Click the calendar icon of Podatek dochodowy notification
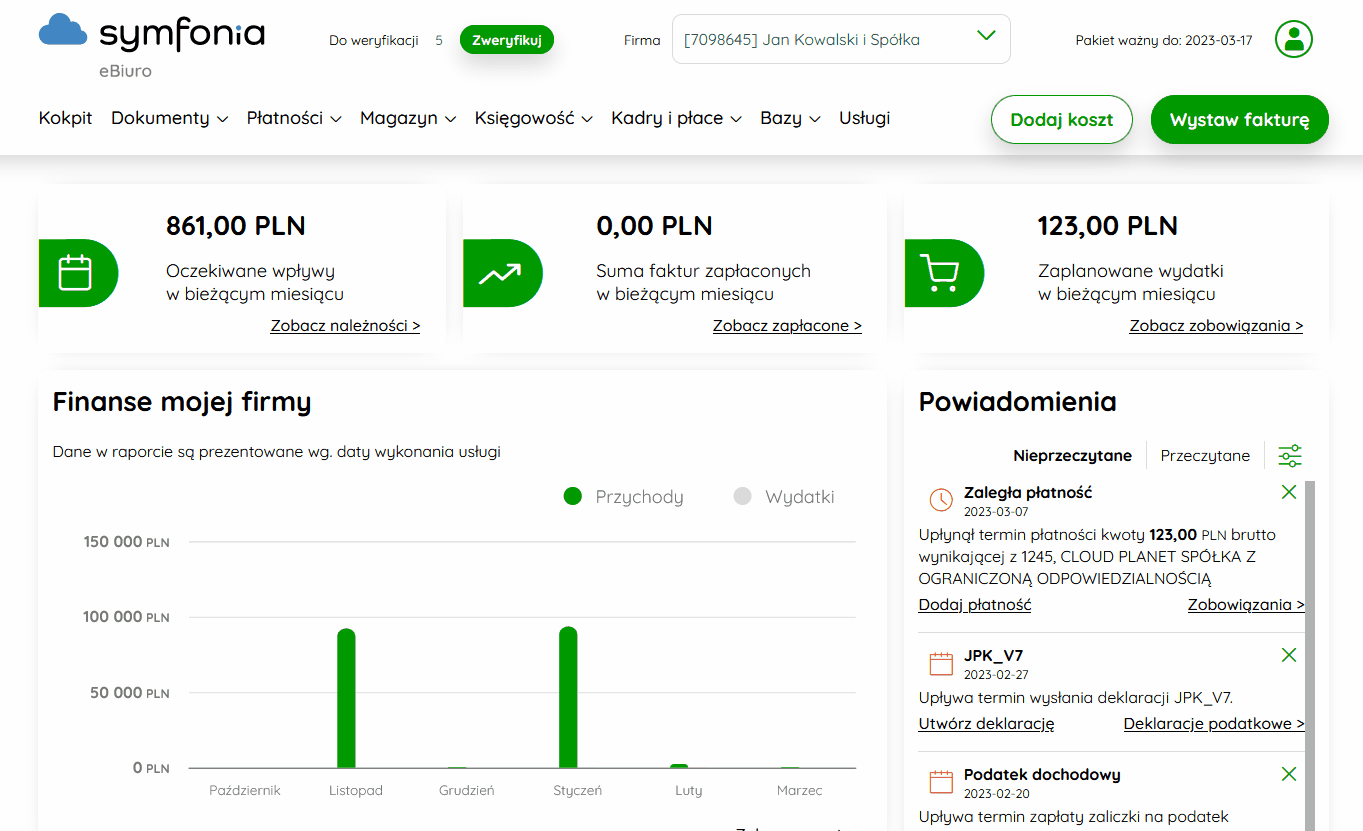This screenshot has height=831, width=1363. 941,782
